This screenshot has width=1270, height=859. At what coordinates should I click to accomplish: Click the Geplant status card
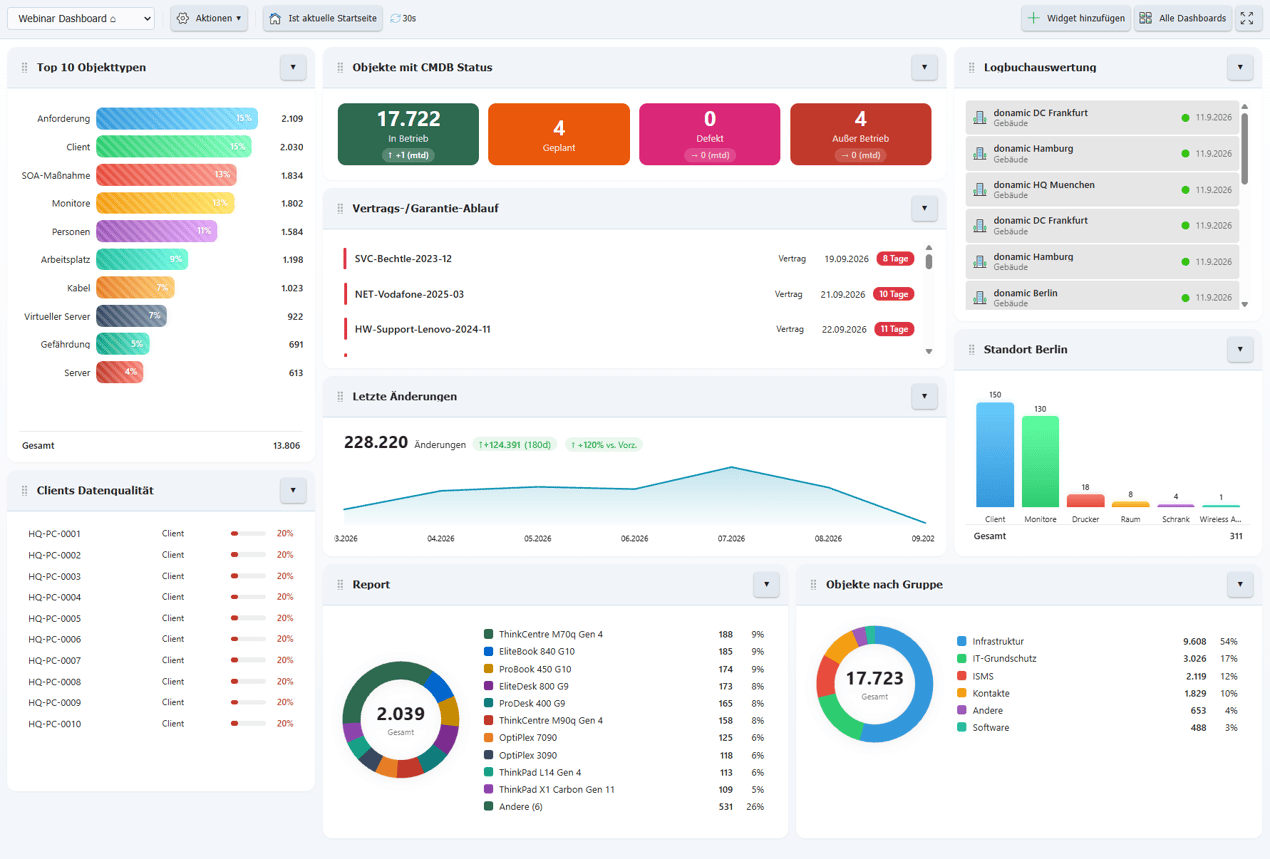559,134
